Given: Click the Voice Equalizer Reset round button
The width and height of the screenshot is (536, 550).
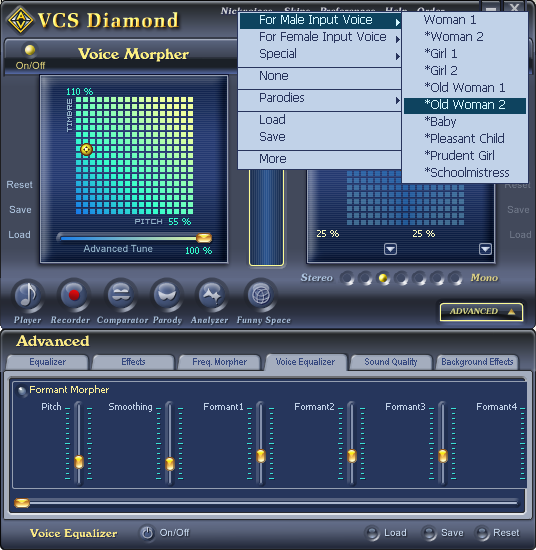Looking at the screenshot, I should click(x=481, y=533).
